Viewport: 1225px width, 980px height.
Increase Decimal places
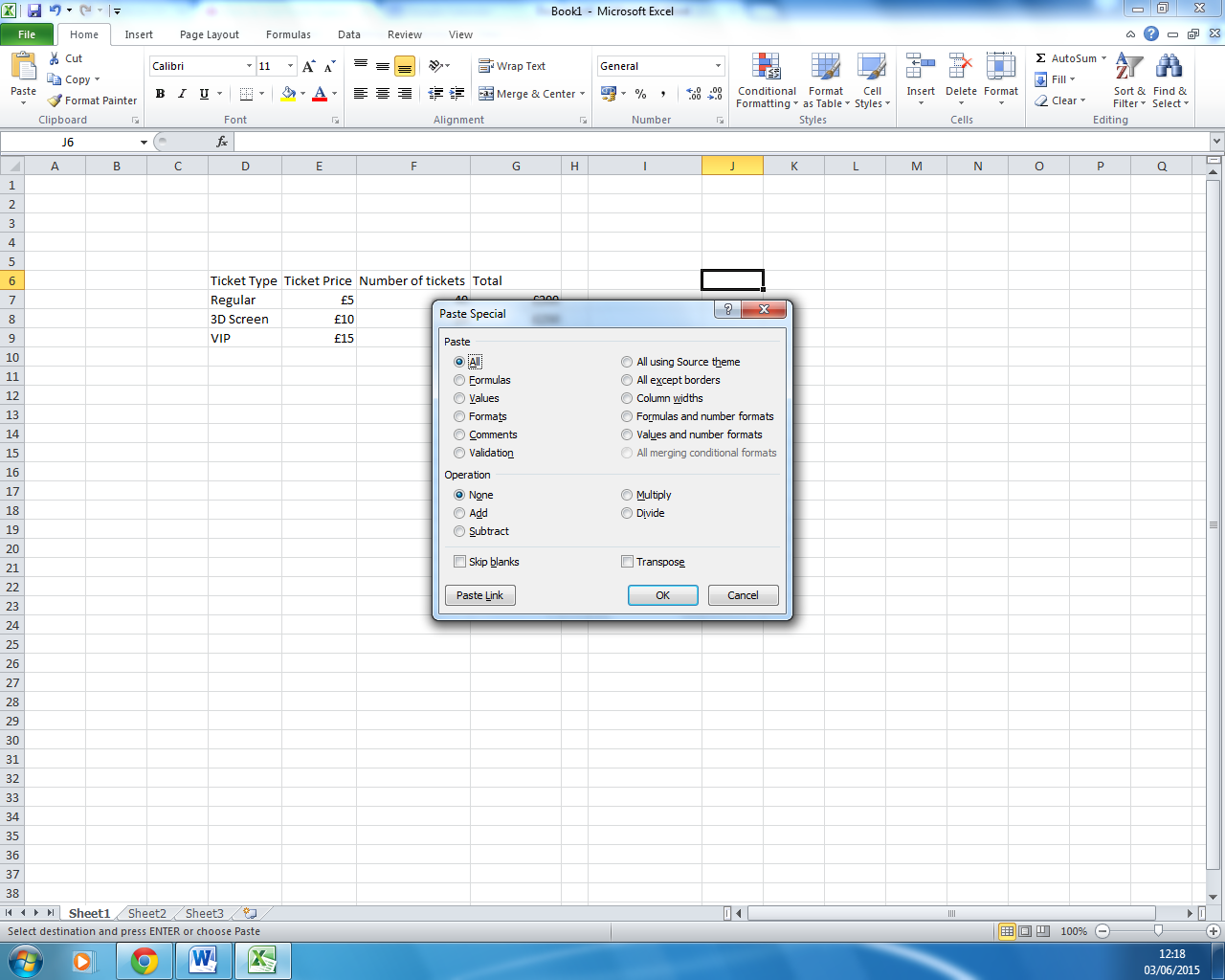pos(694,94)
